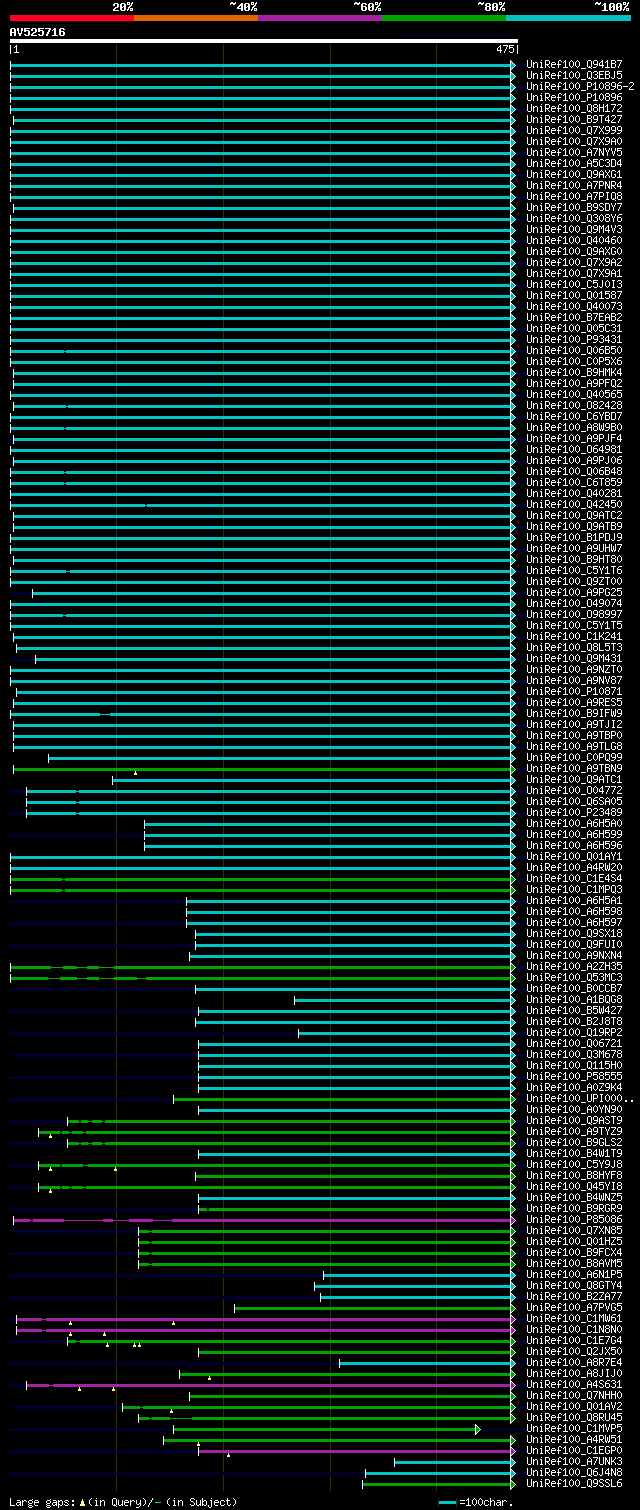Screen dimensions: 640x1510
Task: Select the UniRef100_O64981 label
Action: click(x=574, y=450)
